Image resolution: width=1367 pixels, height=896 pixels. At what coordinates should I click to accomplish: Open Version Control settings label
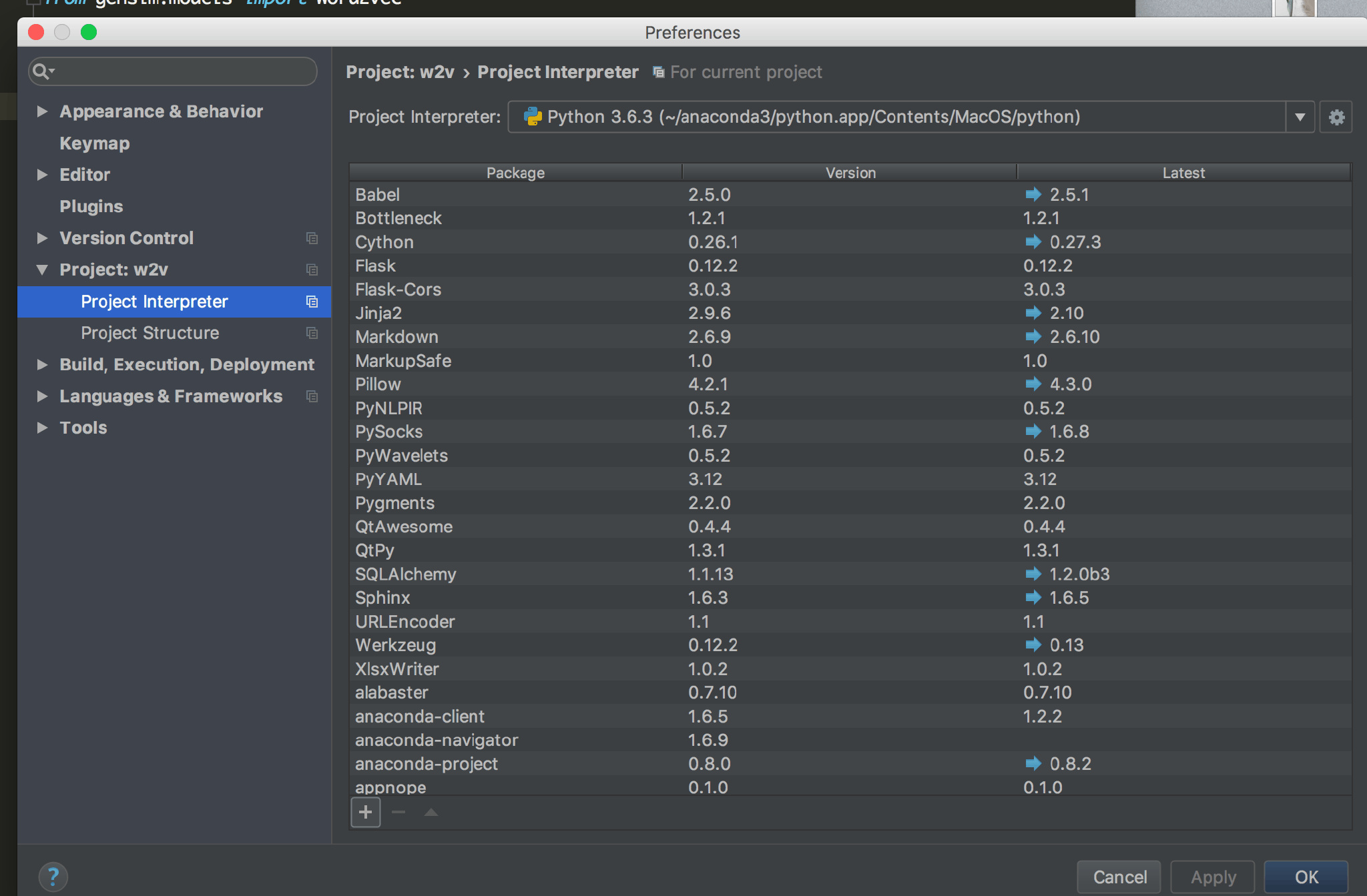point(127,238)
